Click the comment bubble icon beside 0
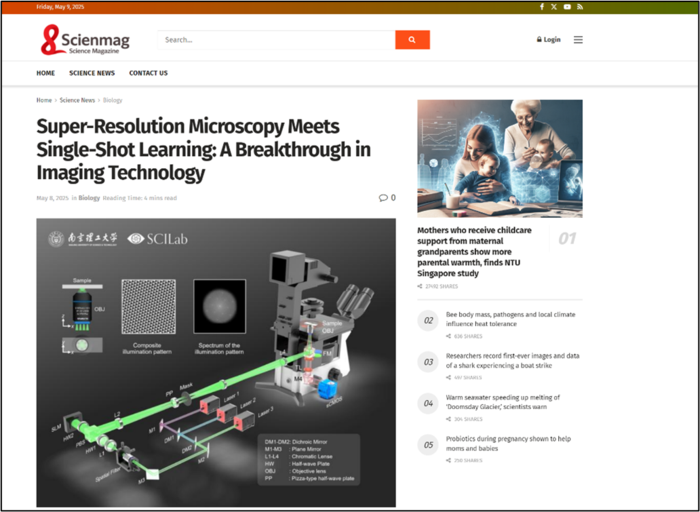The height and width of the screenshot is (512, 700). [383, 198]
